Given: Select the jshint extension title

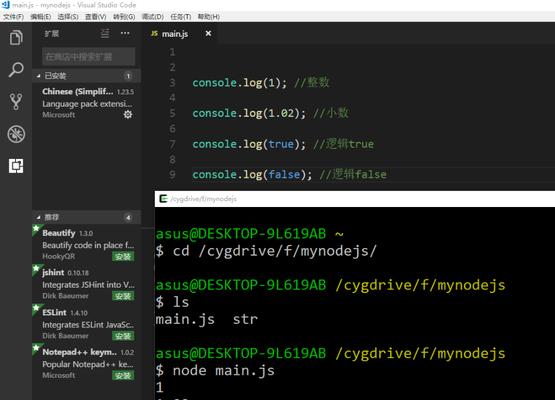Looking at the screenshot, I should pos(53,273).
